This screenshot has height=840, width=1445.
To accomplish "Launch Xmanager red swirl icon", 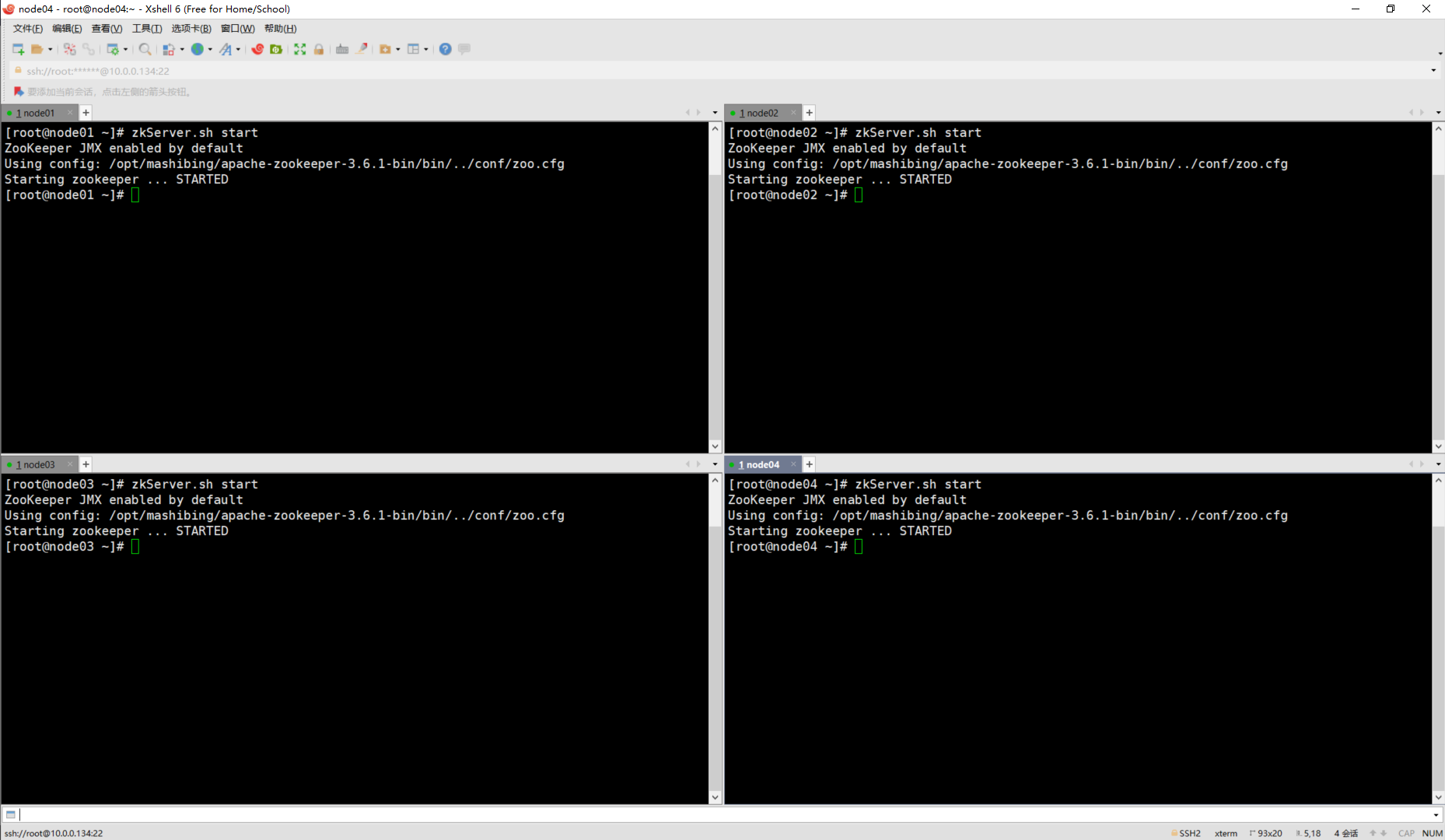I will click(x=257, y=49).
